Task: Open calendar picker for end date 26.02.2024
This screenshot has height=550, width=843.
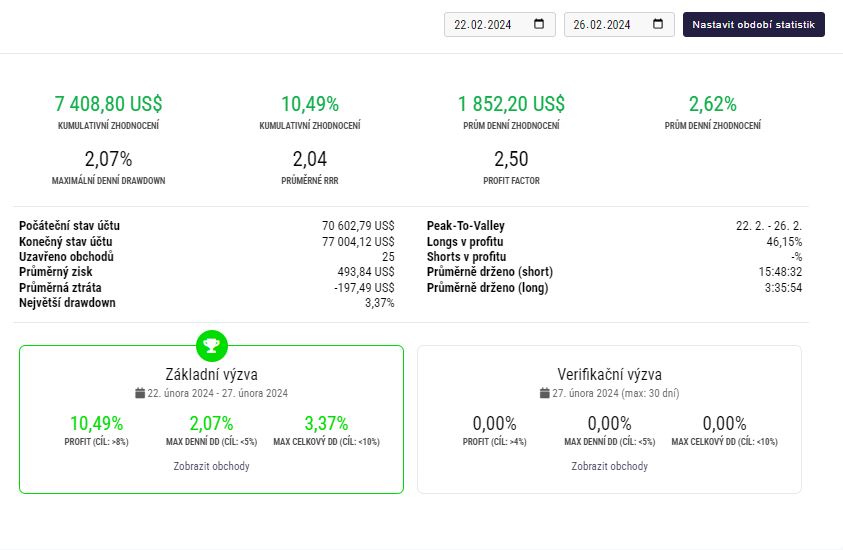Action: click(x=658, y=24)
